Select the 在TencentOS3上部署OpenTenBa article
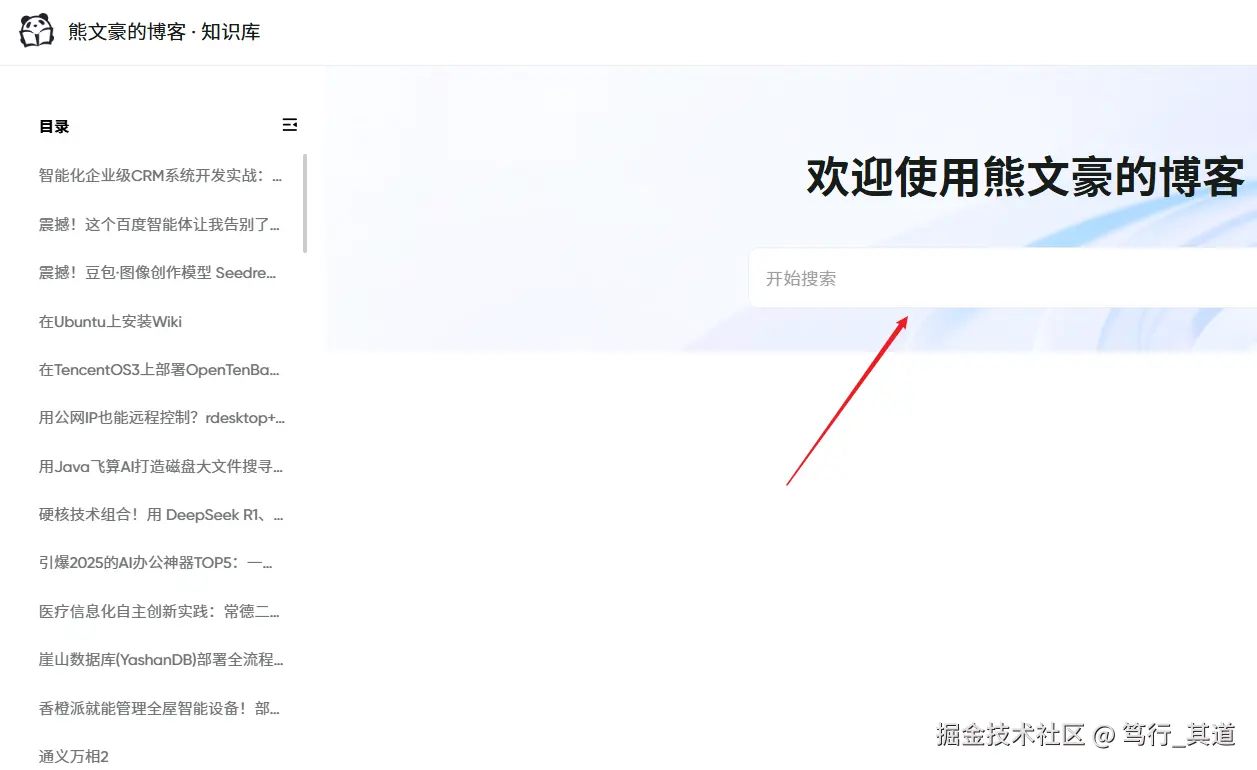The height and width of the screenshot is (770, 1257). [160, 369]
